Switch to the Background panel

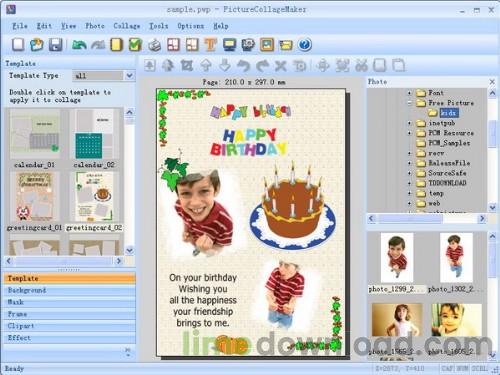pyautogui.click(x=70, y=290)
